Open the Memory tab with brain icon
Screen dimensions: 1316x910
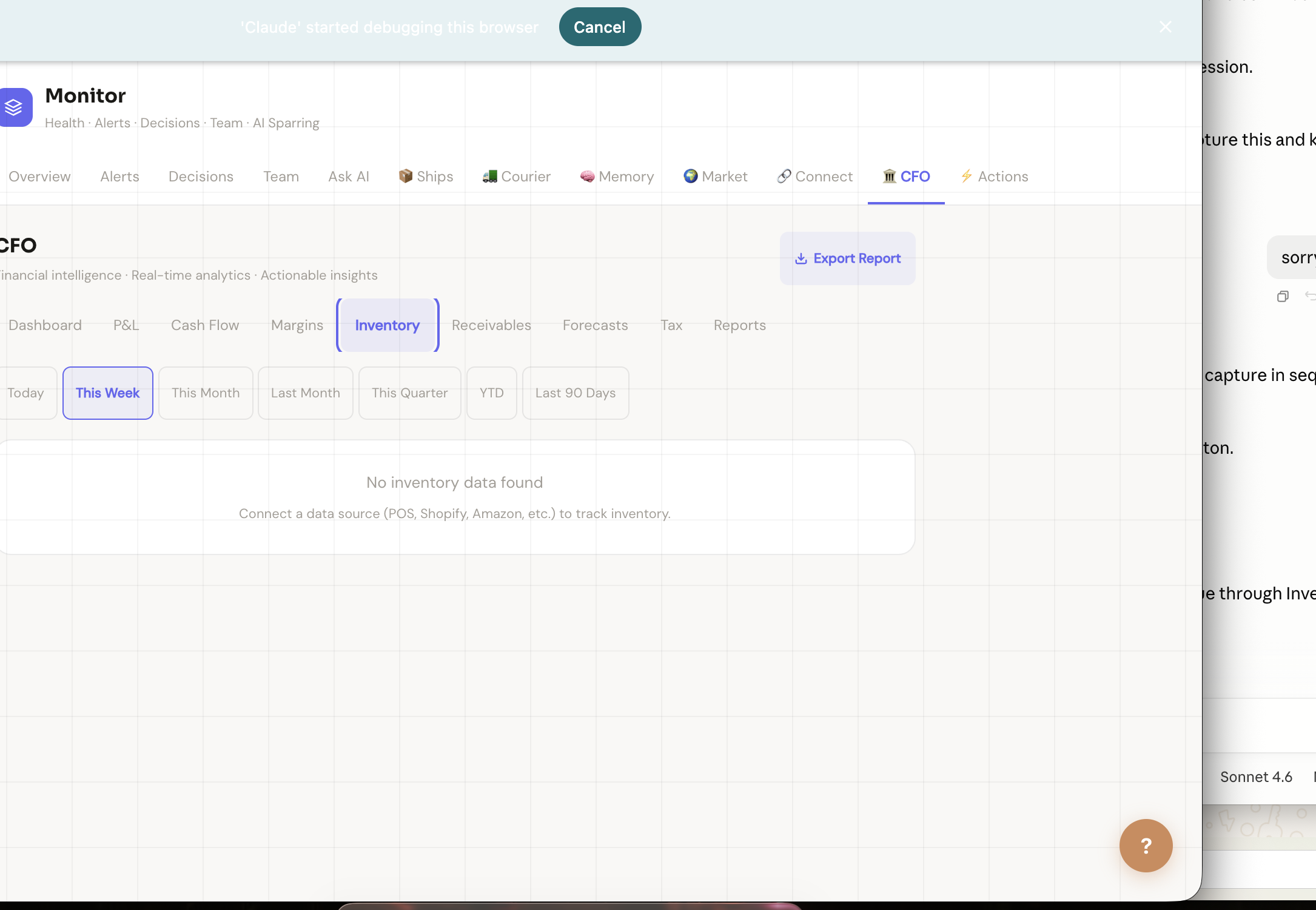(x=617, y=177)
